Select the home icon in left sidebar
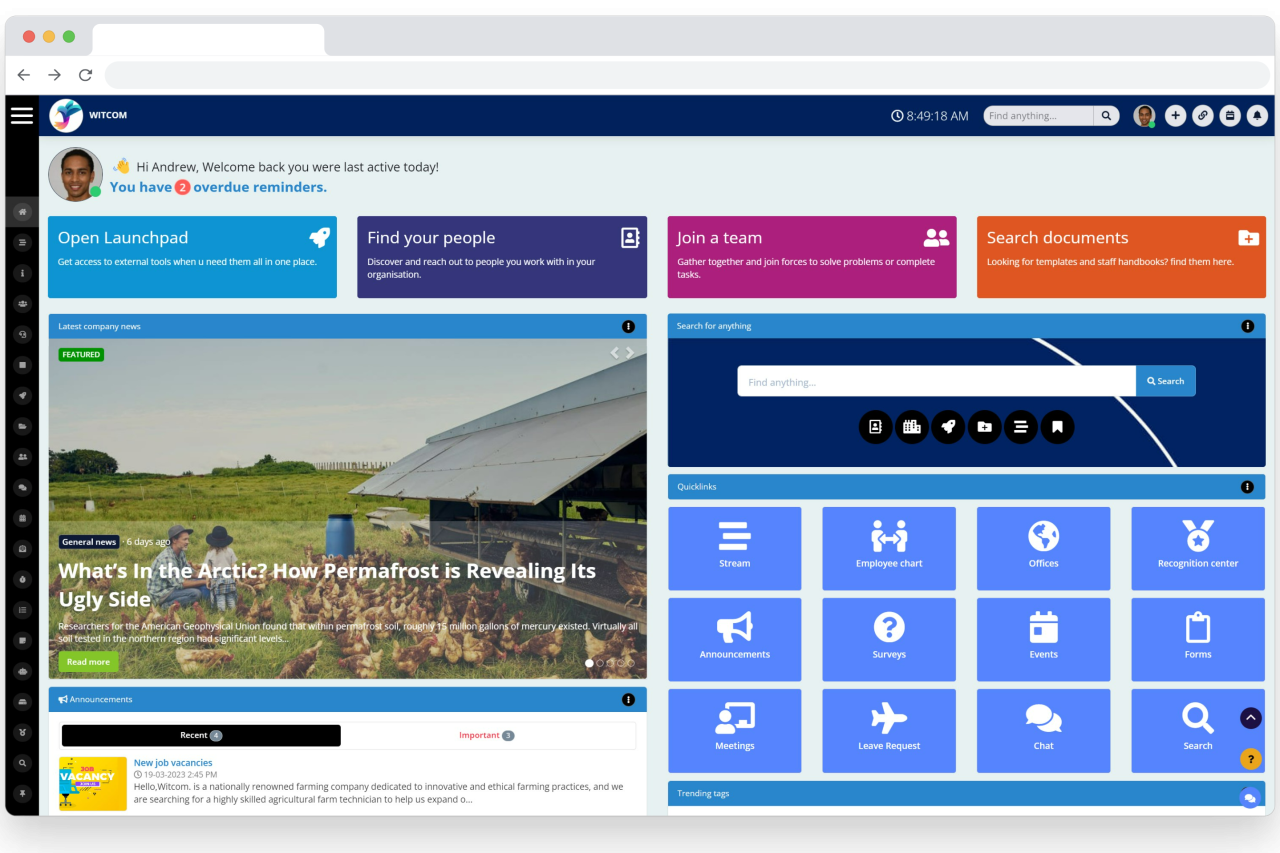 pyautogui.click(x=22, y=212)
